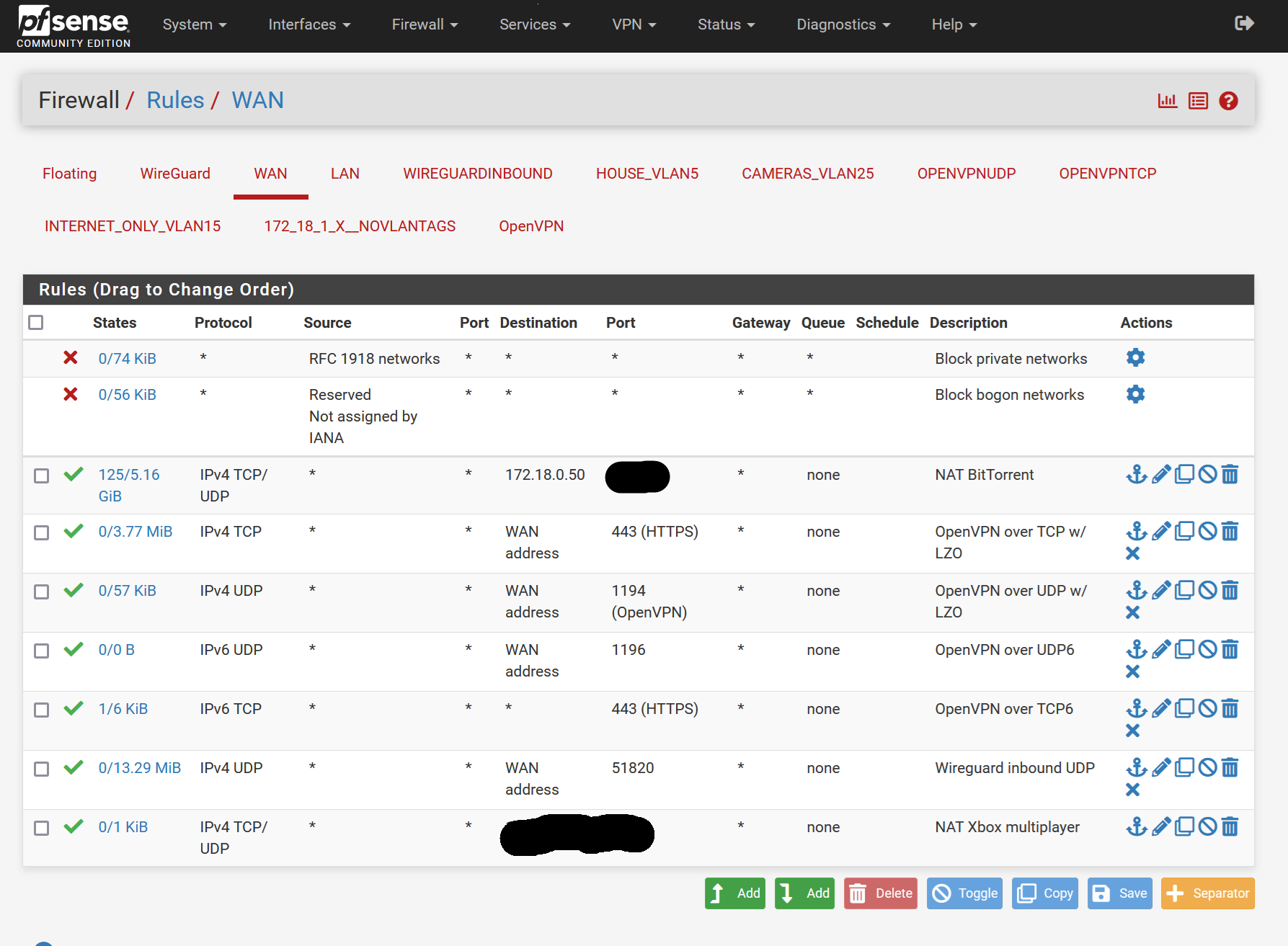Click the logout icon in top bar
Image resolution: width=1288 pixels, height=946 pixels.
click(1244, 24)
